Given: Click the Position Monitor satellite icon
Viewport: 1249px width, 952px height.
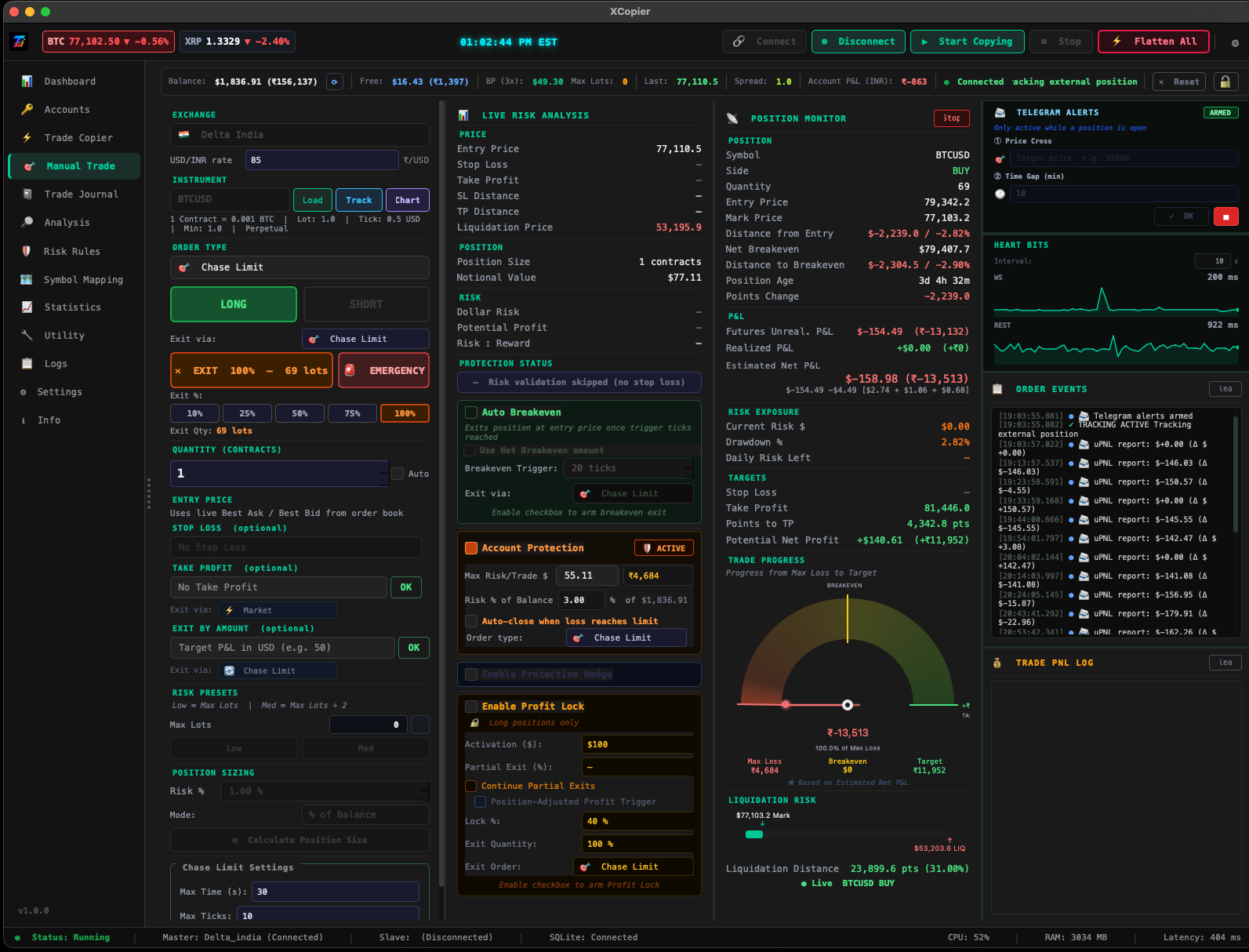Looking at the screenshot, I should click(x=732, y=118).
